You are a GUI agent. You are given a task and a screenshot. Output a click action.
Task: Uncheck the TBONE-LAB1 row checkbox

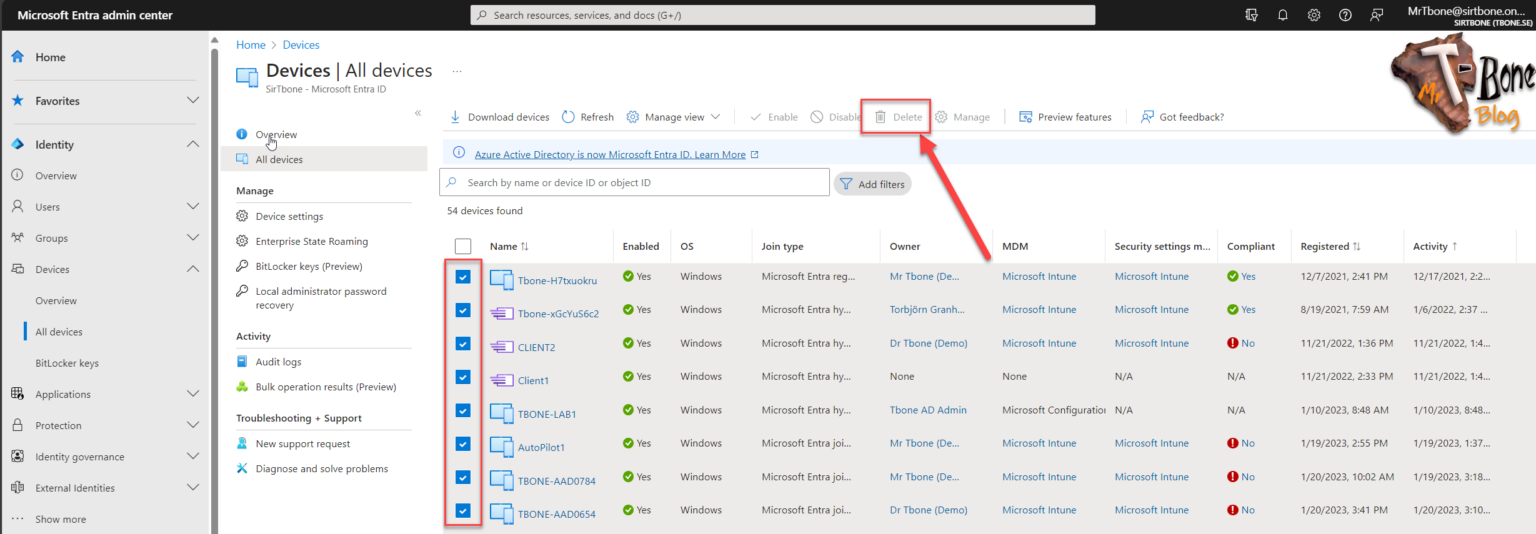tap(463, 410)
